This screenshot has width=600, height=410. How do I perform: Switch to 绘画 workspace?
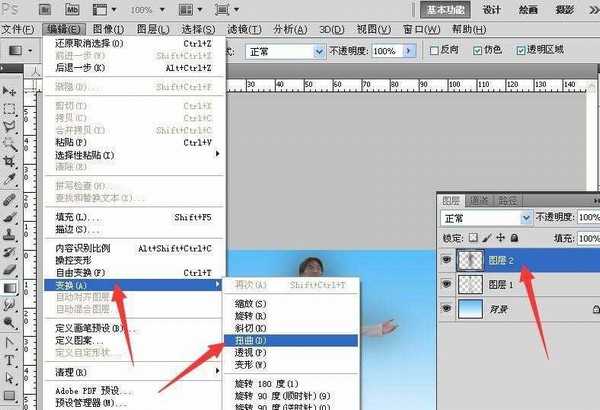tap(528, 10)
